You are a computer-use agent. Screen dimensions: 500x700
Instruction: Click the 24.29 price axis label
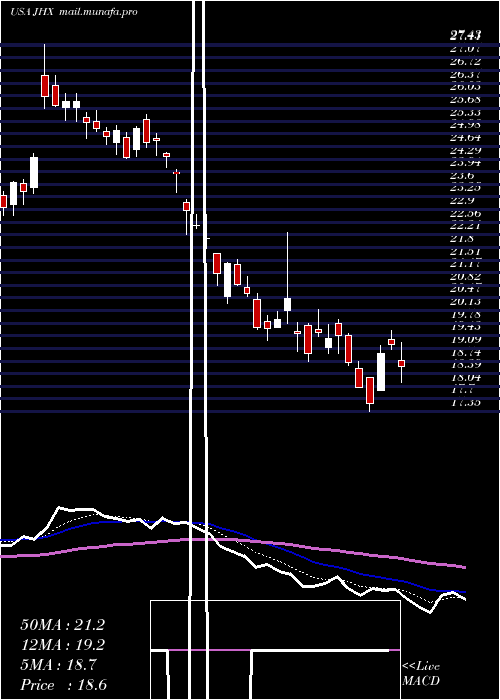(465, 150)
